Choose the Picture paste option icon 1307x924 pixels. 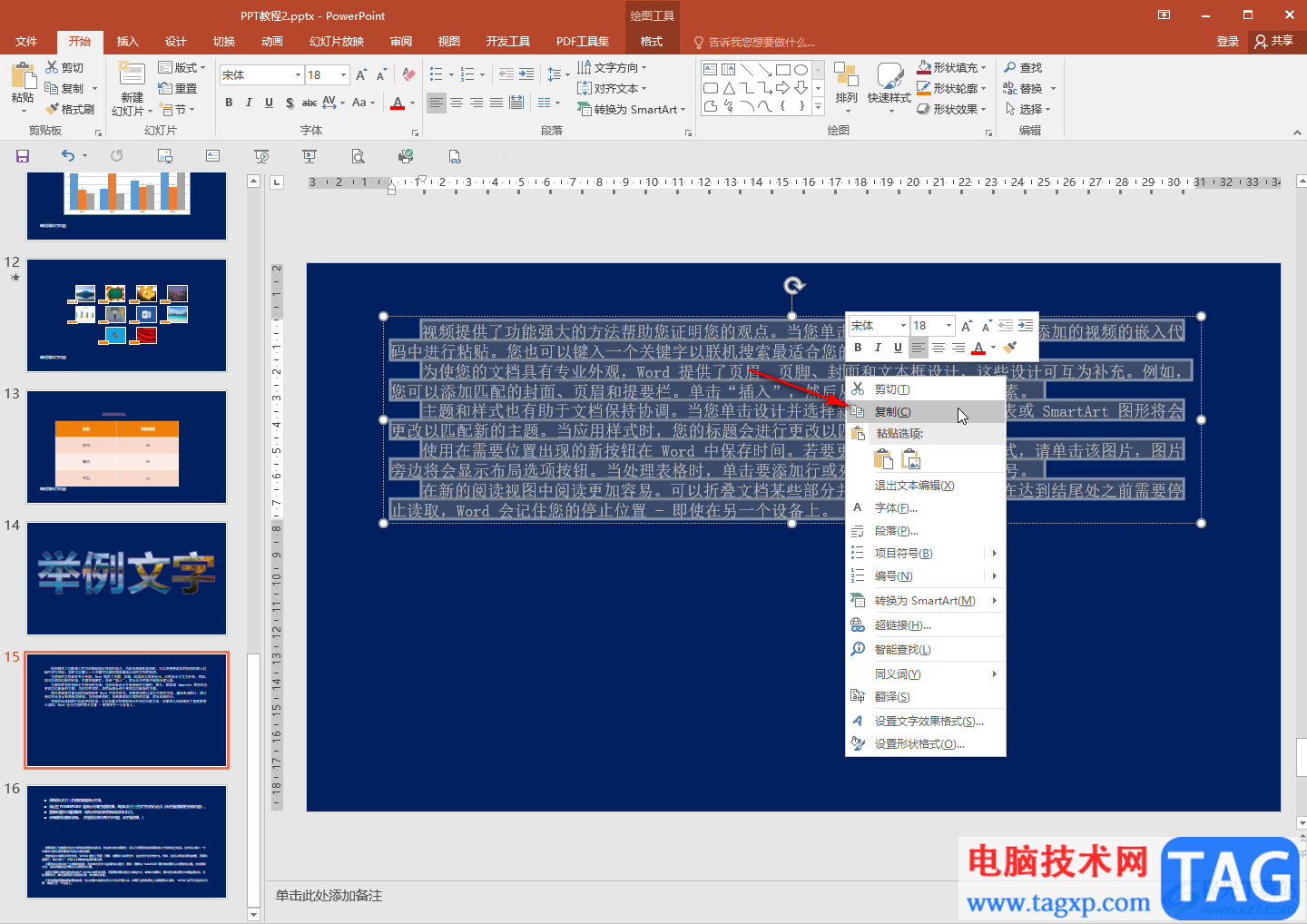[911, 459]
